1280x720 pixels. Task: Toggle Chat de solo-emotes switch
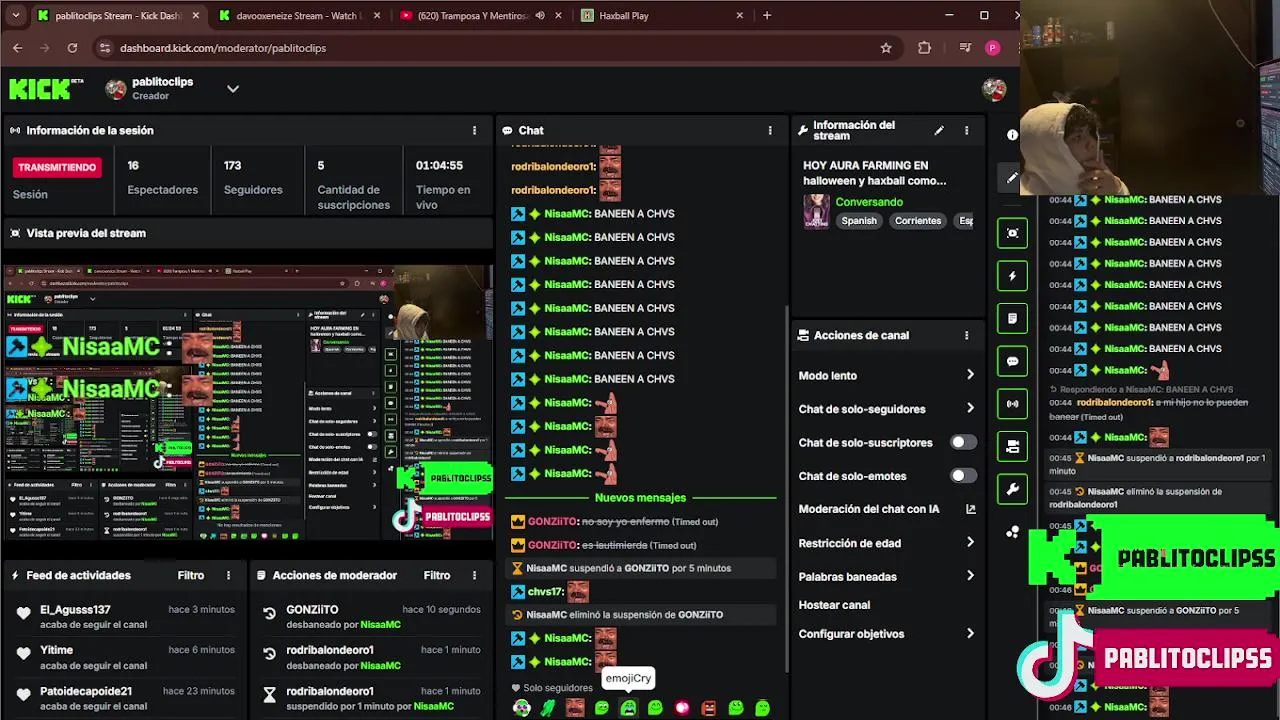coord(963,476)
